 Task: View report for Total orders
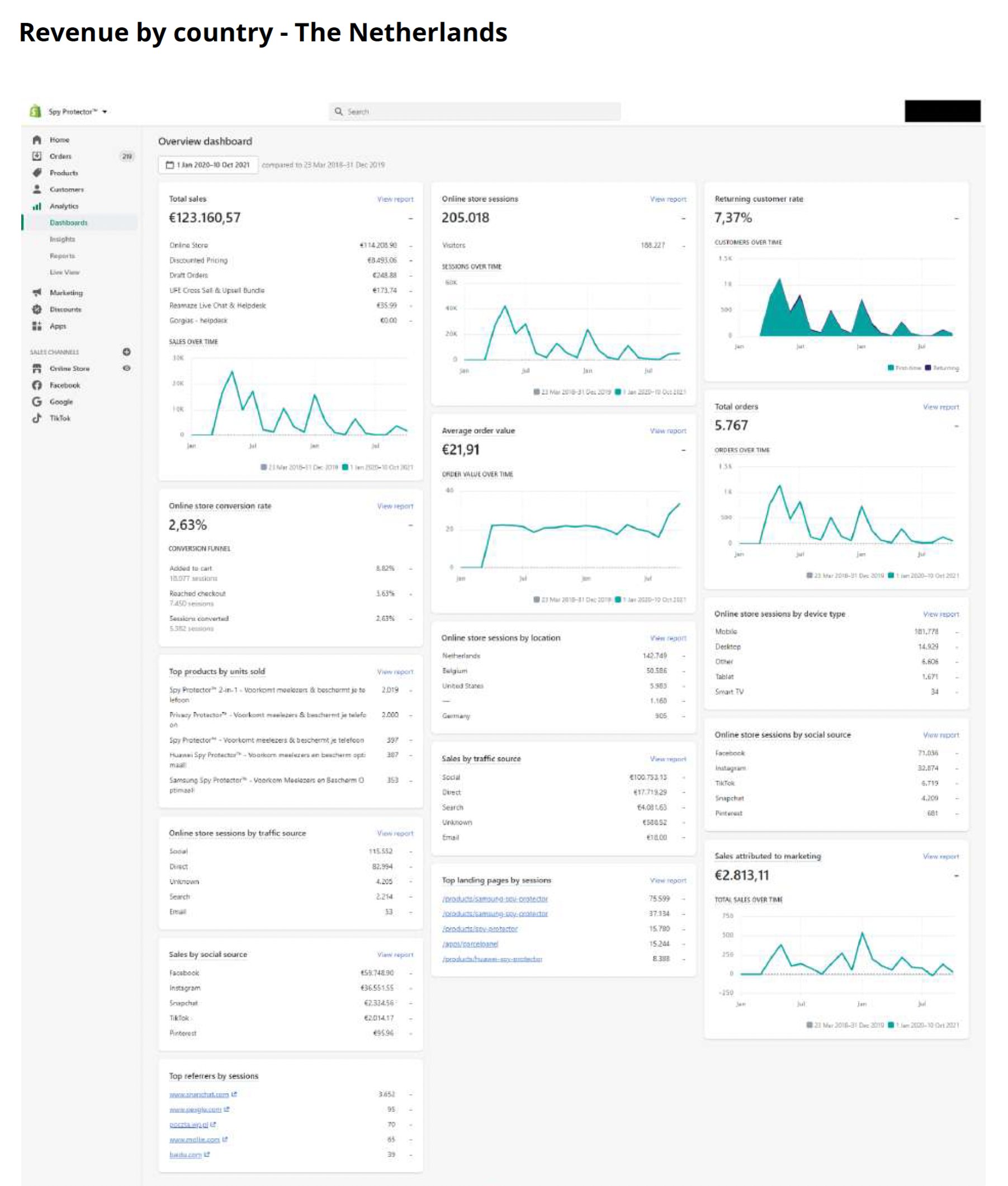coord(940,407)
